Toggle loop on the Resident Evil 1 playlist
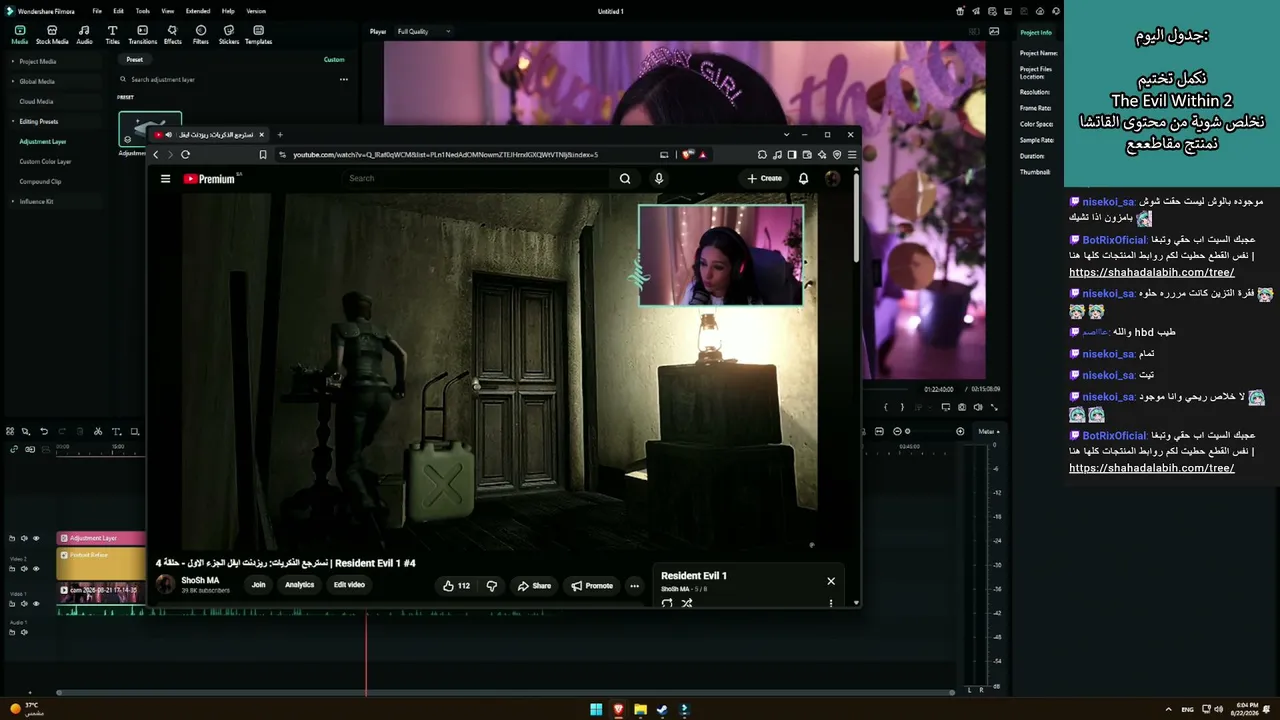 [x=667, y=603]
